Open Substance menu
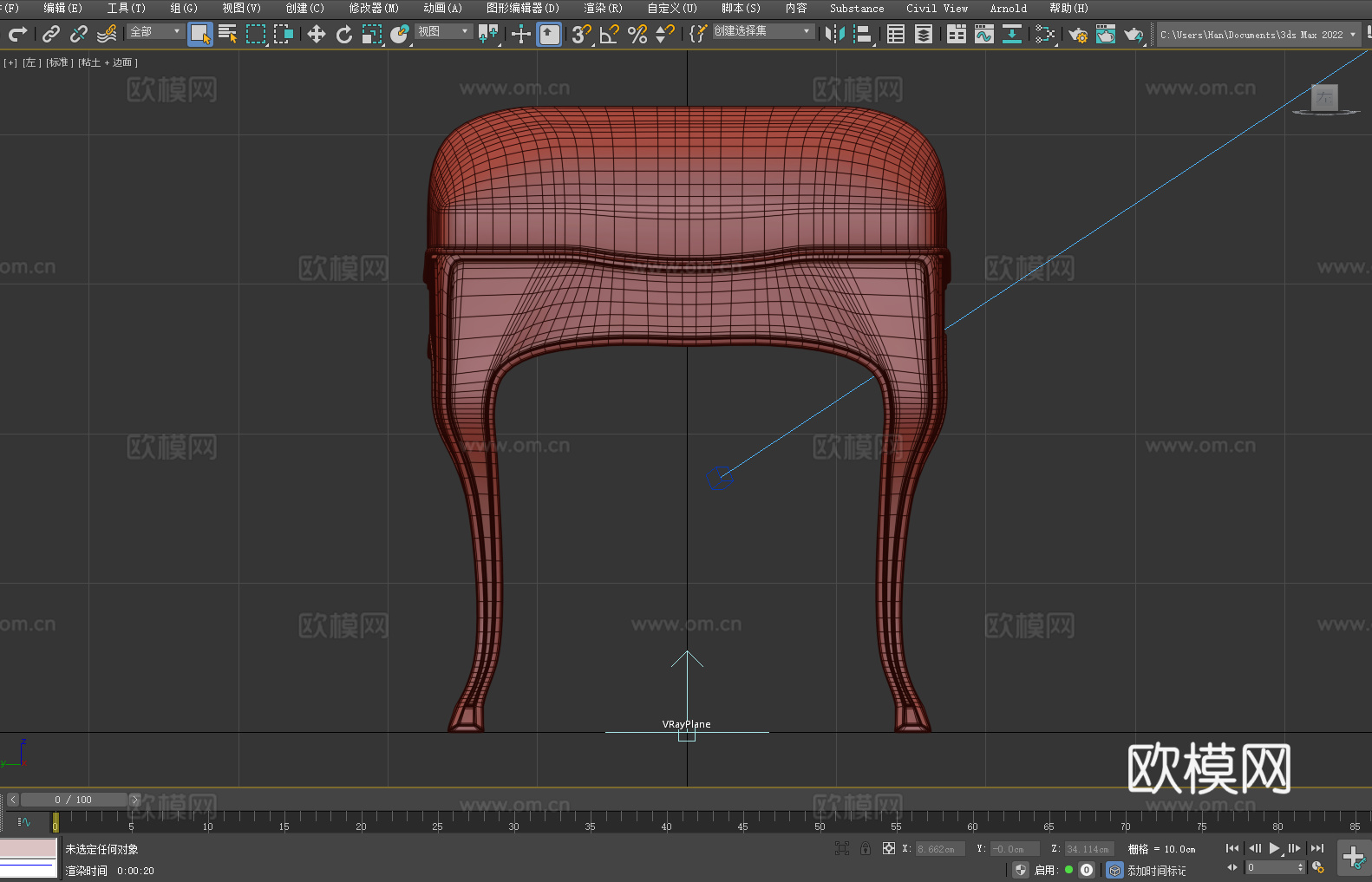Viewport: 1372px width, 882px height. click(x=856, y=8)
